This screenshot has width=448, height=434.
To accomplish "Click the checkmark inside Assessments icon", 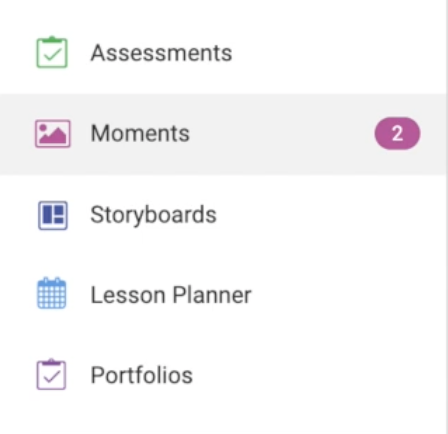I will coord(52,55).
